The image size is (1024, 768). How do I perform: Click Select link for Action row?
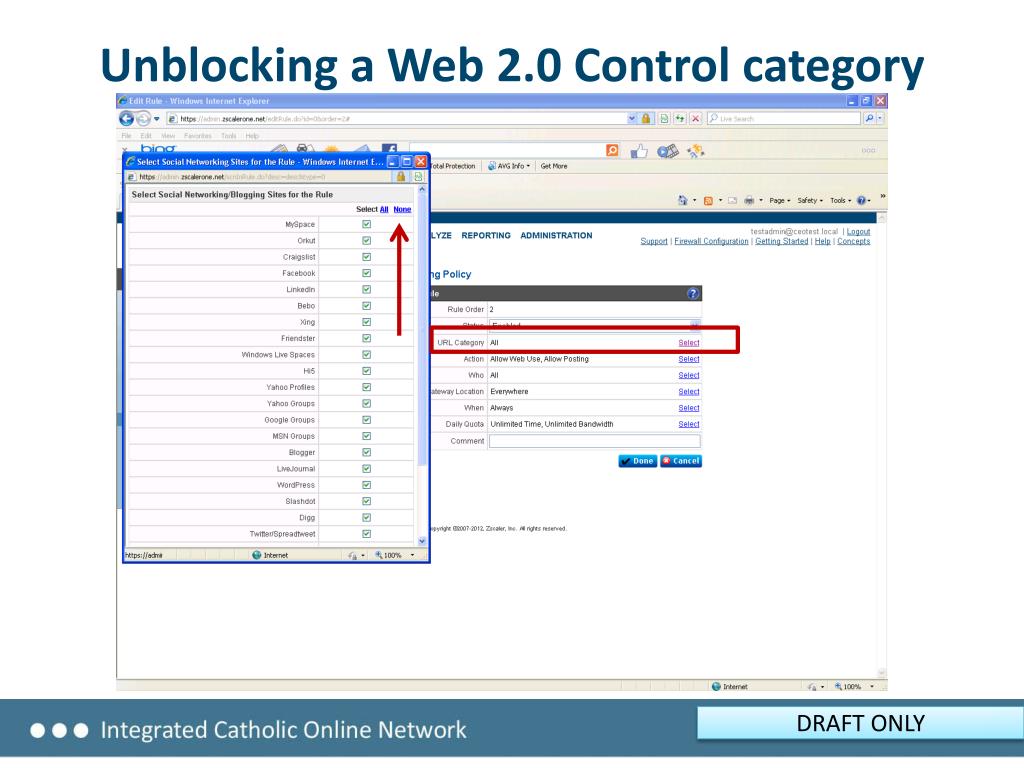point(688,359)
